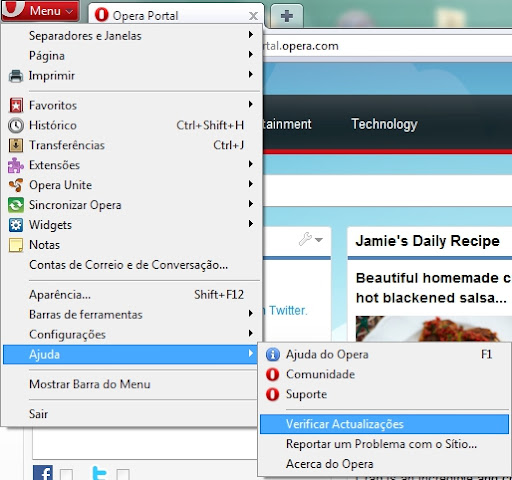Open Suporte from the Ajuda submenu
Viewport: 512px width, 480px height.
[x=384, y=394]
